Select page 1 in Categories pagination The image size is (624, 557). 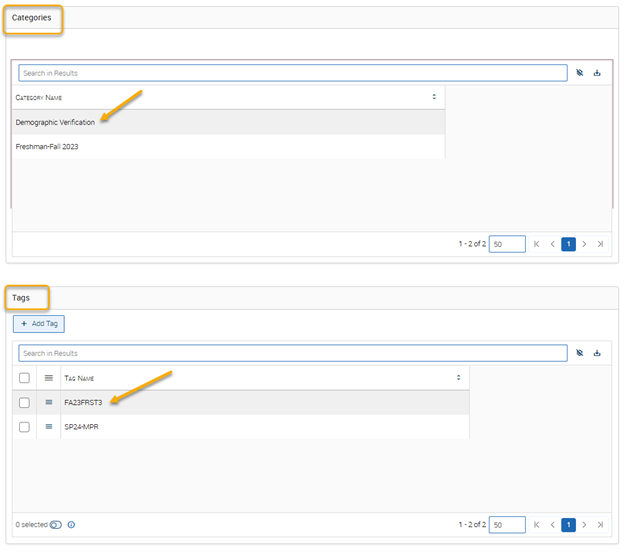click(568, 244)
